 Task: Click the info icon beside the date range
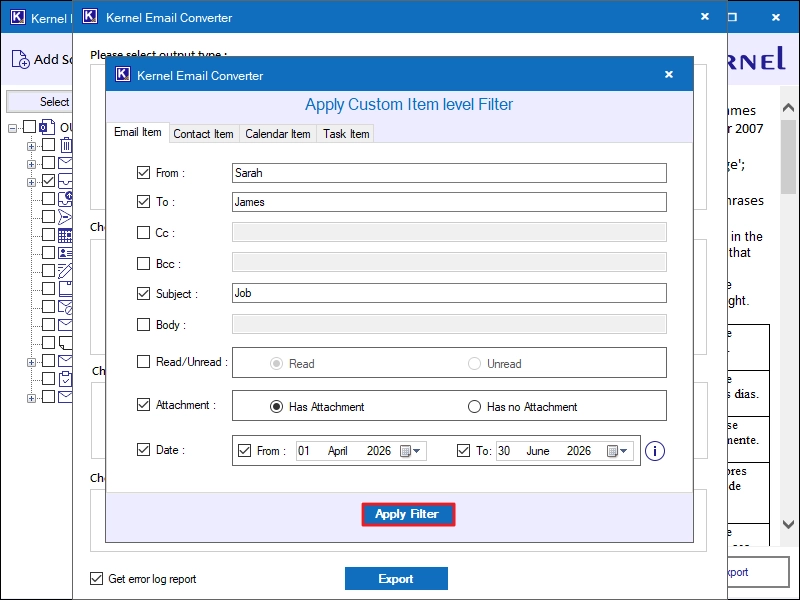tap(655, 451)
